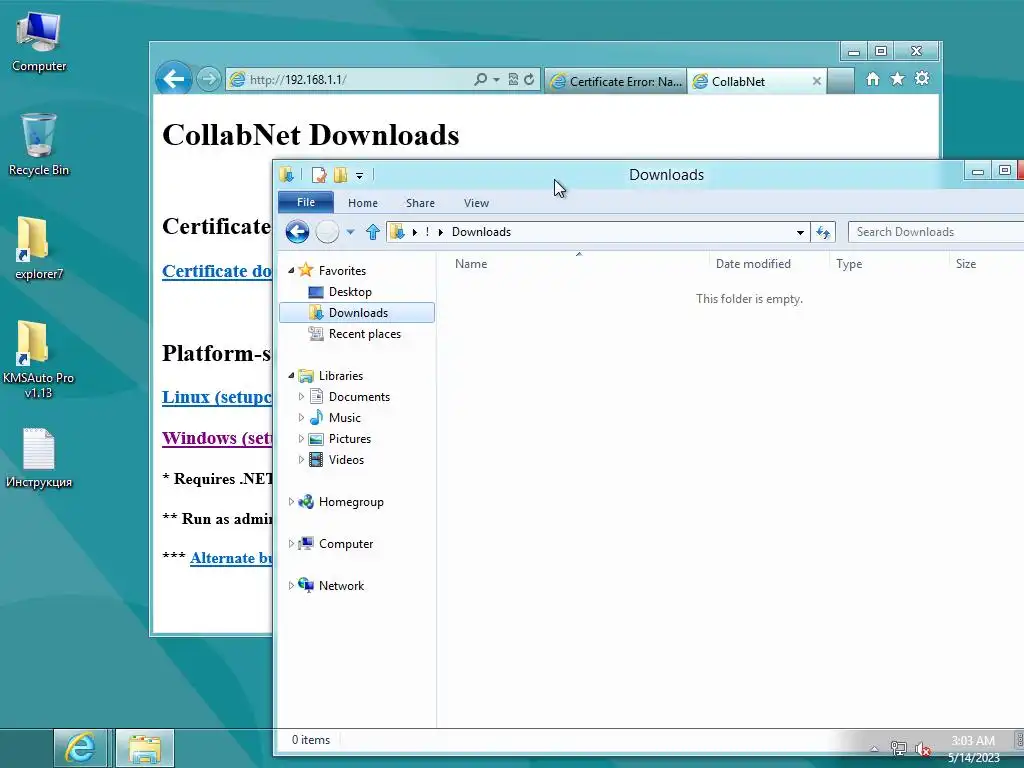Click the Certificate download link
Viewport: 1024px width, 768px height.
(x=217, y=271)
